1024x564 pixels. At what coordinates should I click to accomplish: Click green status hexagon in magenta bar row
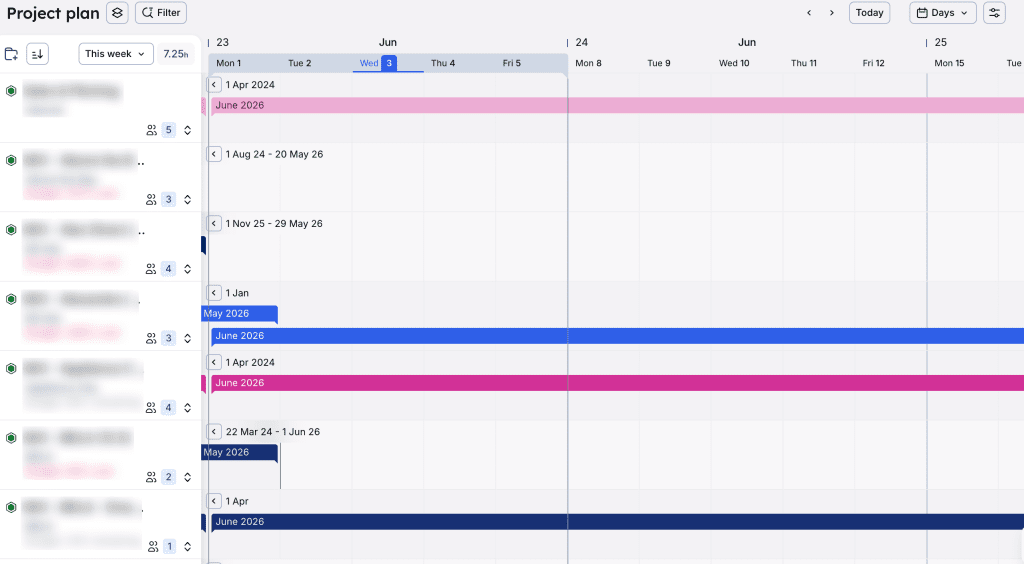[11, 368]
